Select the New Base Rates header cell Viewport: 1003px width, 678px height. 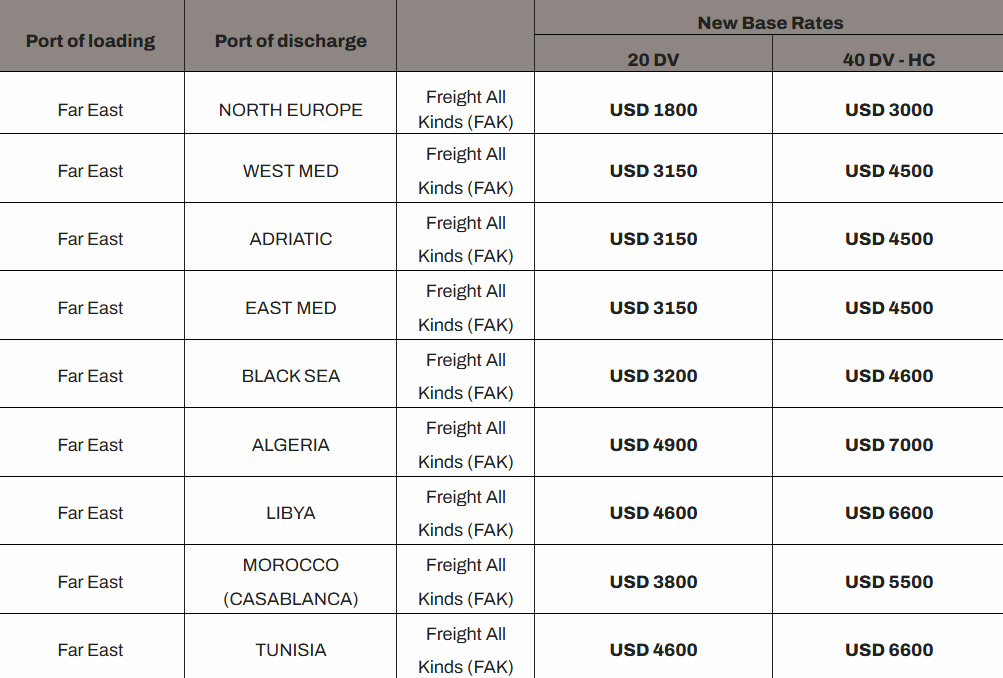tap(770, 22)
